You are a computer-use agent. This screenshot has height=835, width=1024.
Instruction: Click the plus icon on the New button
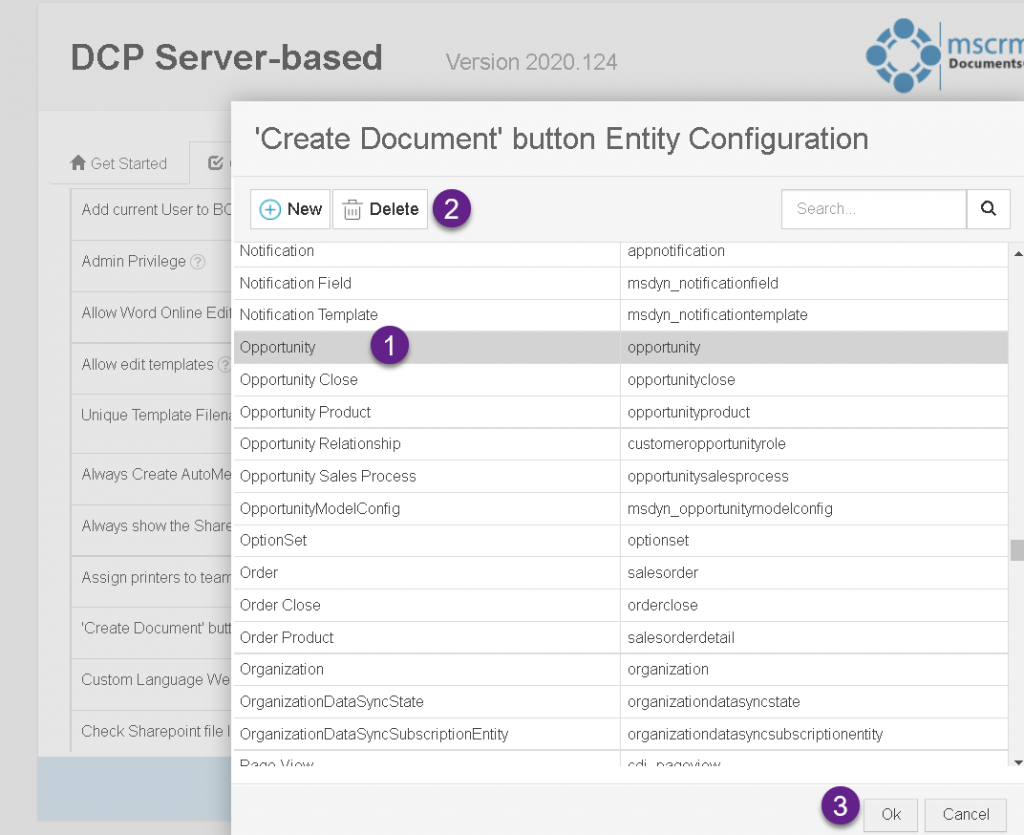tap(270, 209)
